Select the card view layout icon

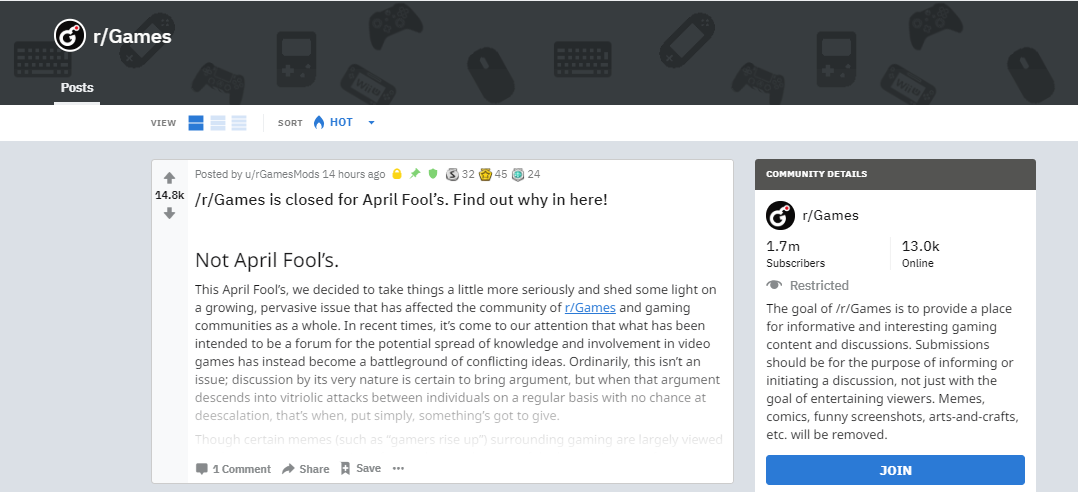tap(196, 123)
